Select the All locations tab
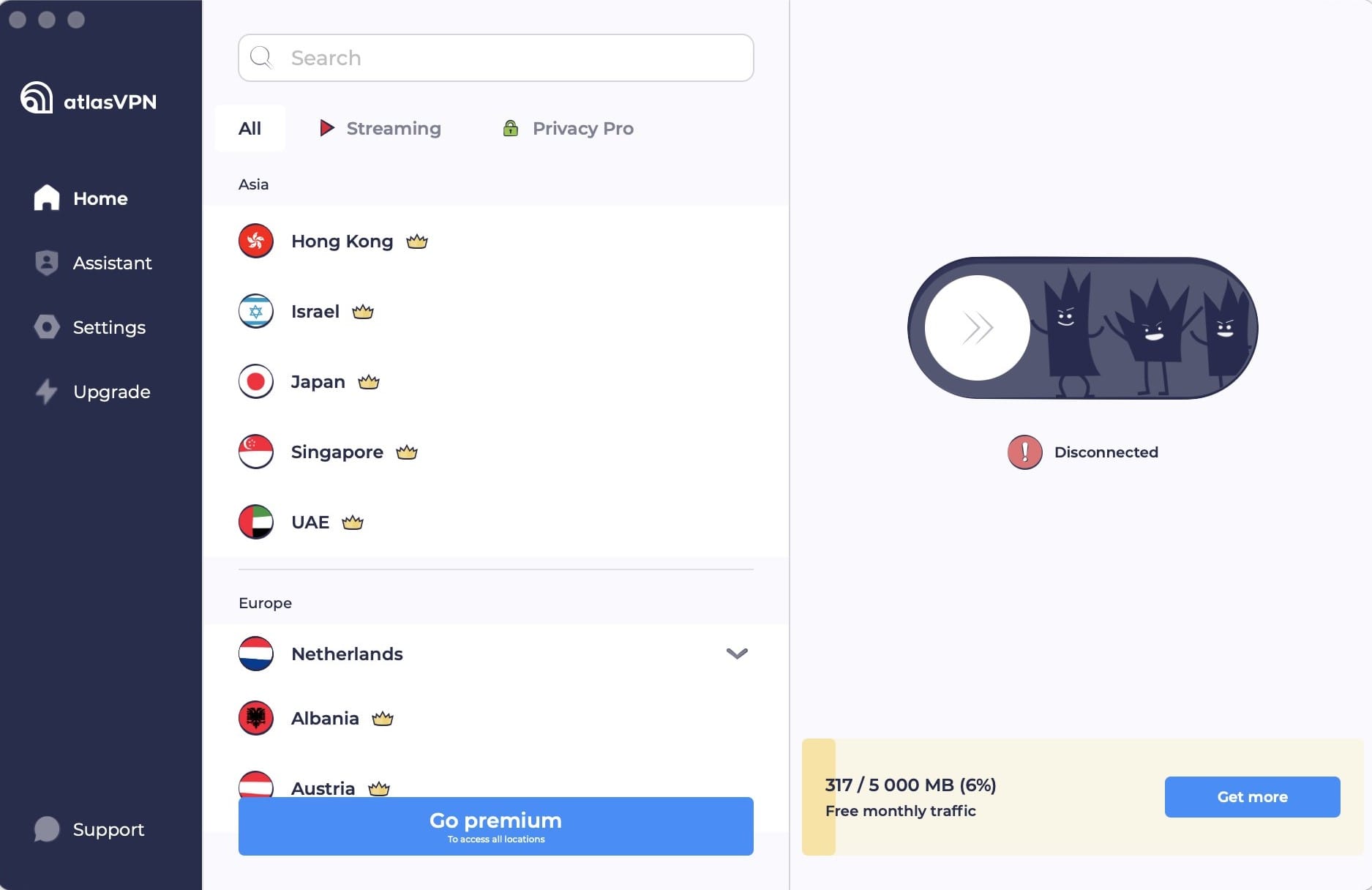 [250, 128]
